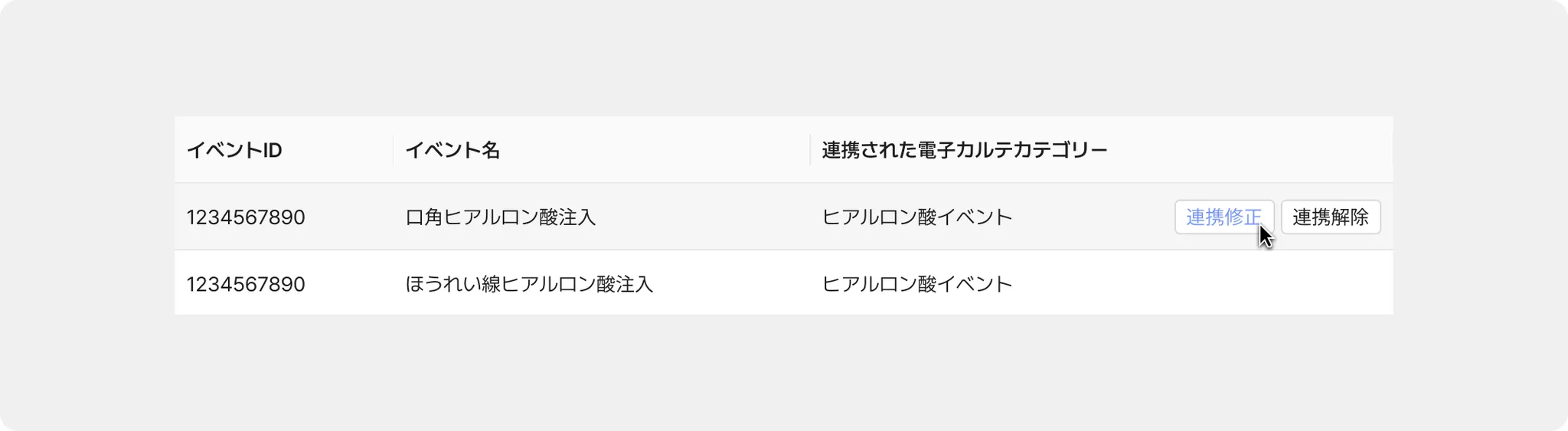Click the gray background below the table
Screen dimensions: 1568x431
click(784, 371)
